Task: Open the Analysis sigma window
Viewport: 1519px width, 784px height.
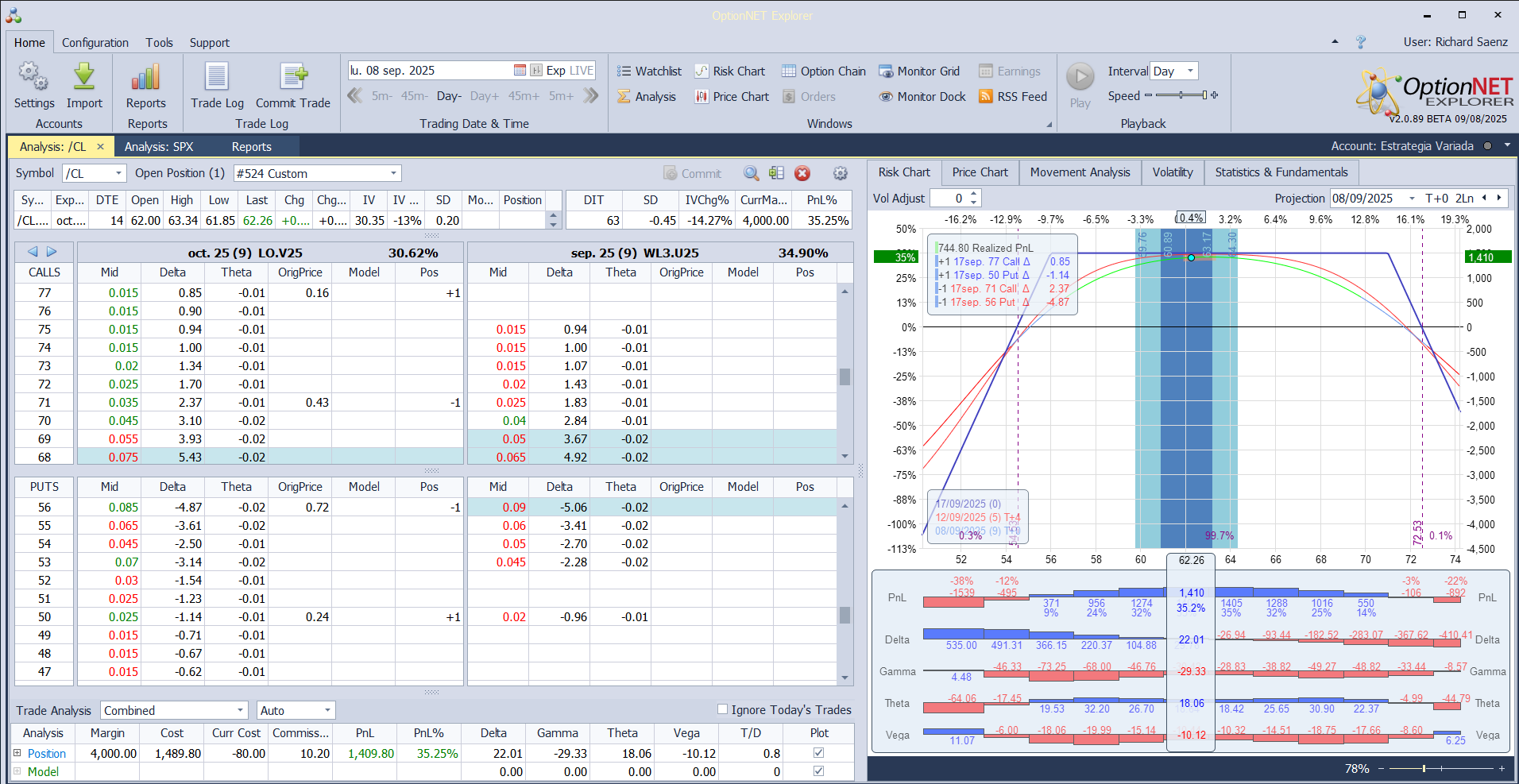Action: pyautogui.click(x=647, y=97)
